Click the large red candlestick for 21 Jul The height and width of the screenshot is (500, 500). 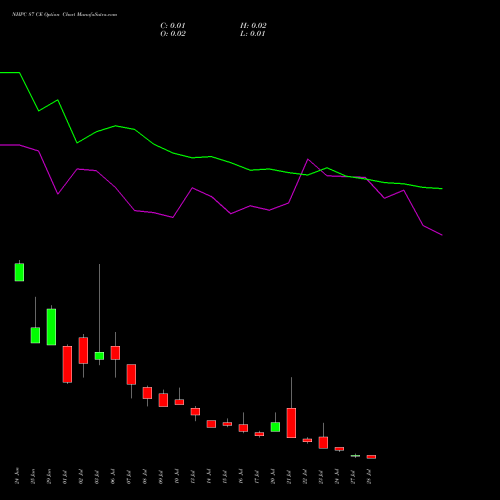point(291,423)
